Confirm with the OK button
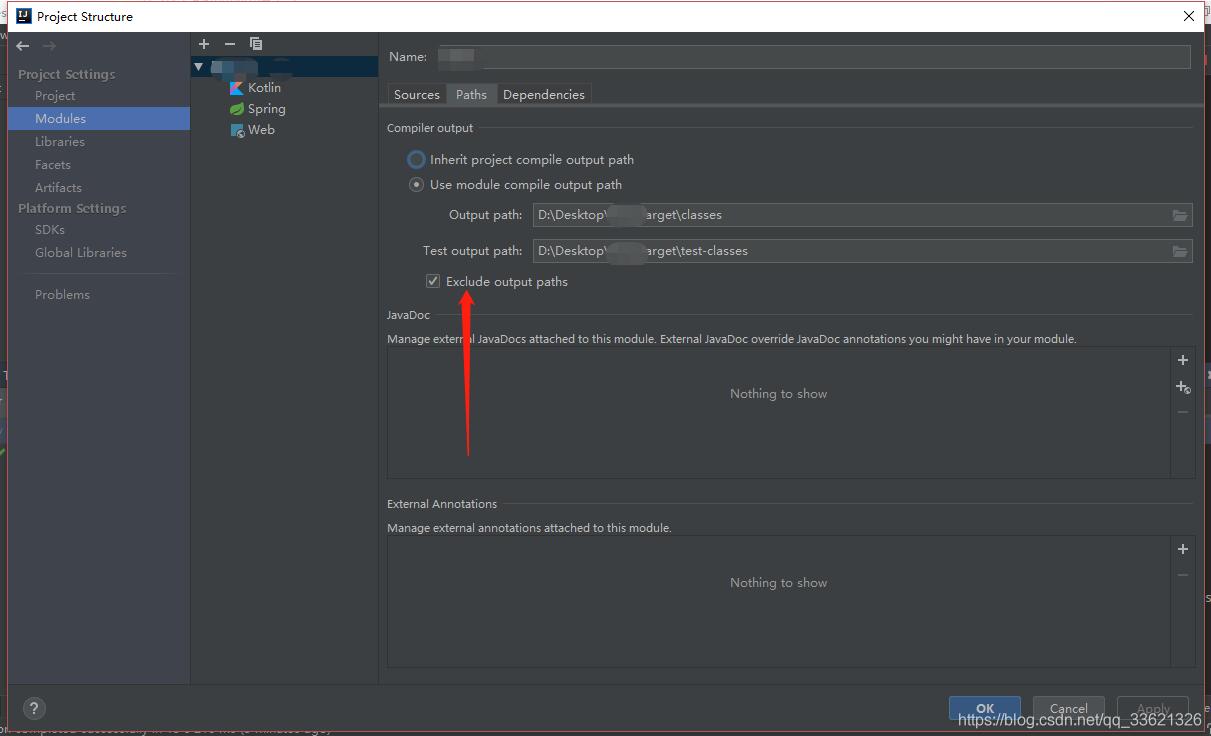The image size is (1211, 736). pos(985,708)
